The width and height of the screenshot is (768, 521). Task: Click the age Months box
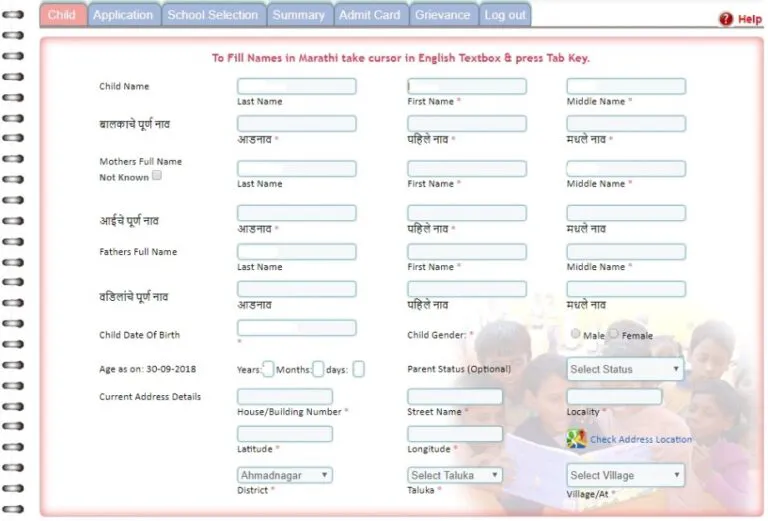coord(318,369)
